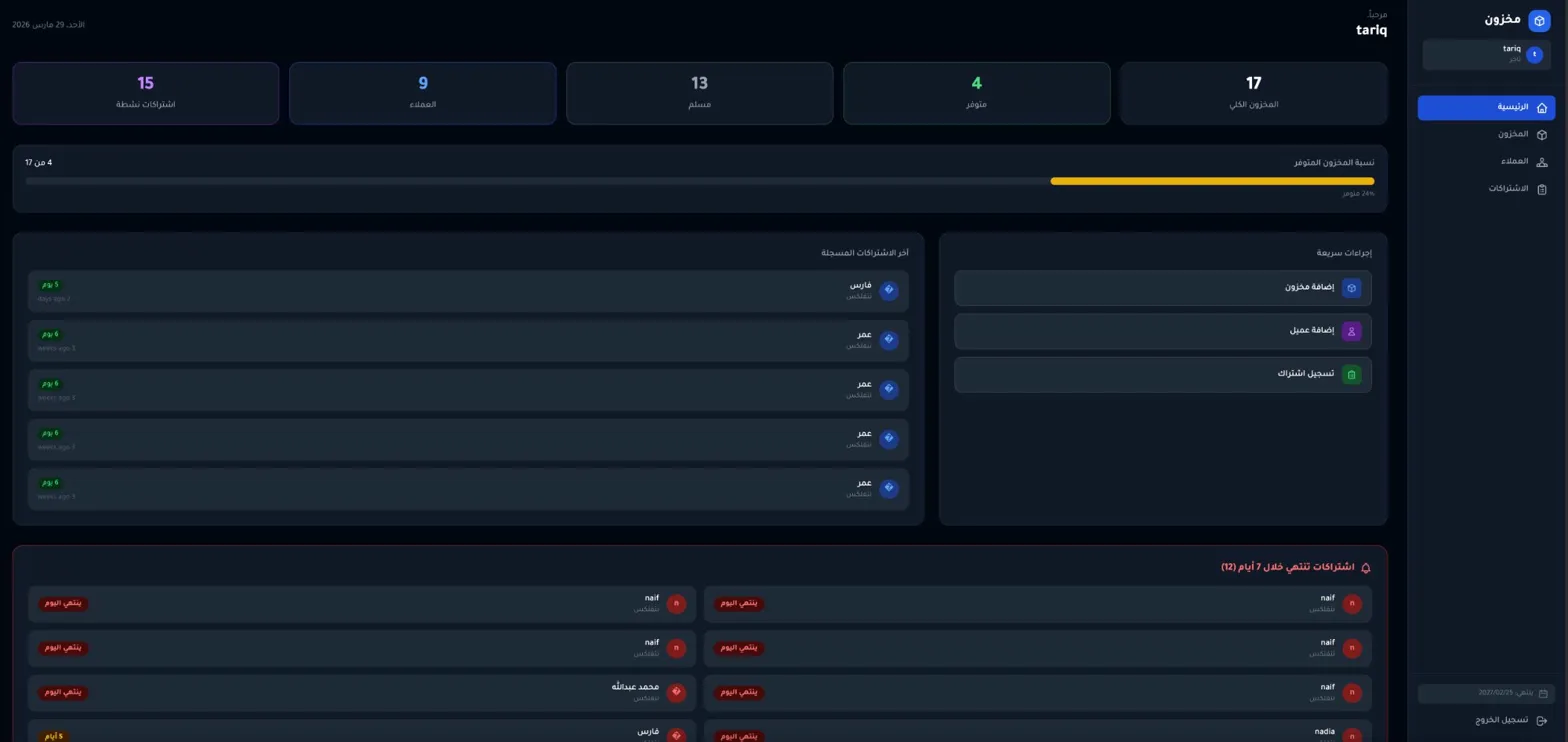Click the calendar icon beside expiry date
Viewport: 1568px width, 742px height.
click(x=1543, y=693)
